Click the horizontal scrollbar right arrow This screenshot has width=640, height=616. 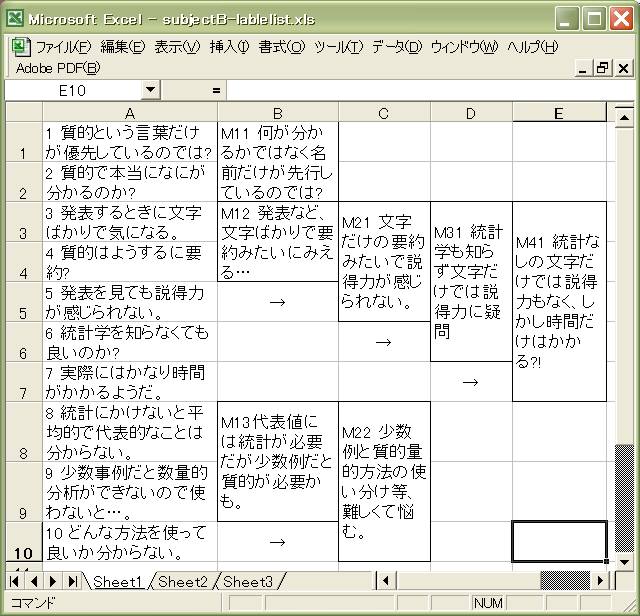[x=600, y=580]
